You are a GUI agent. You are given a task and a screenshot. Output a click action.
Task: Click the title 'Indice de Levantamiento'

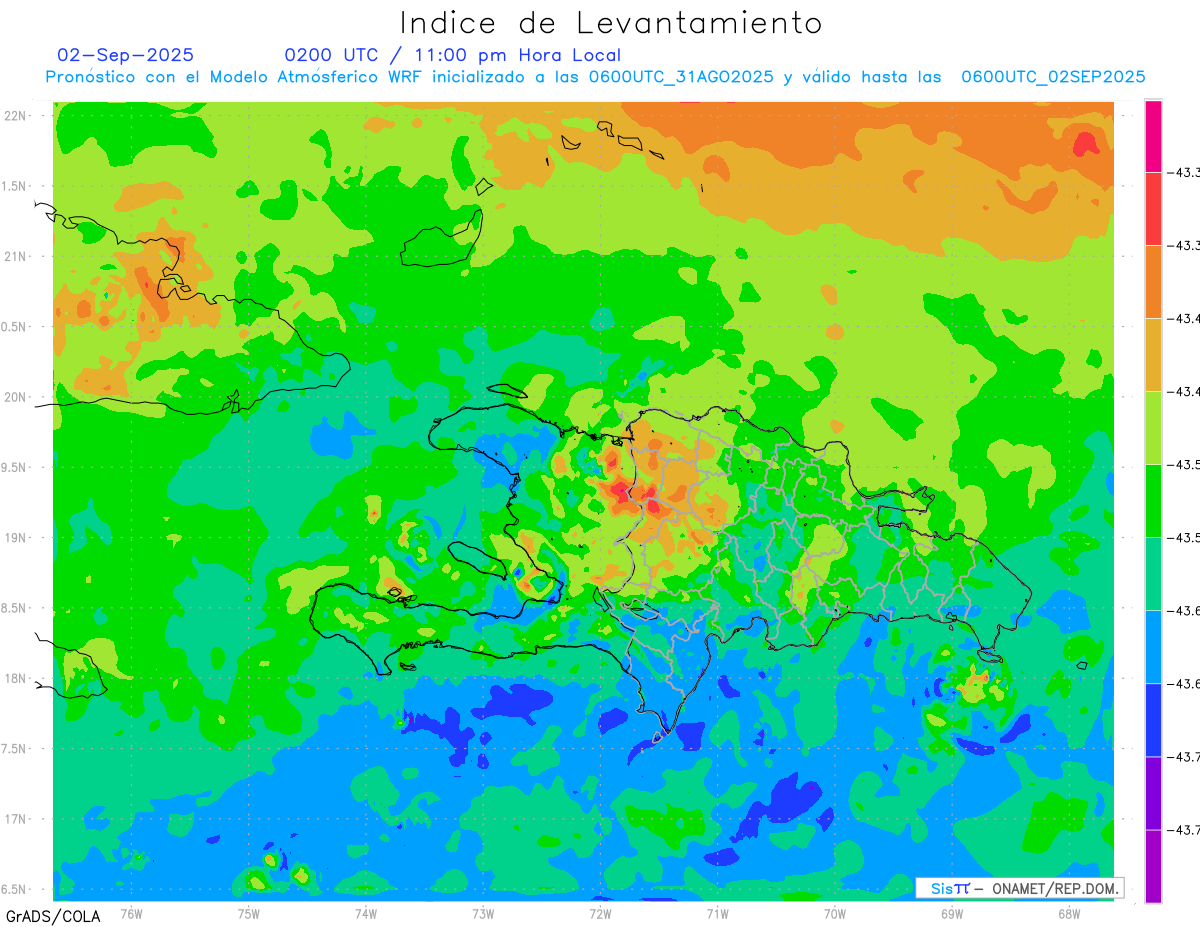[x=611, y=22]
